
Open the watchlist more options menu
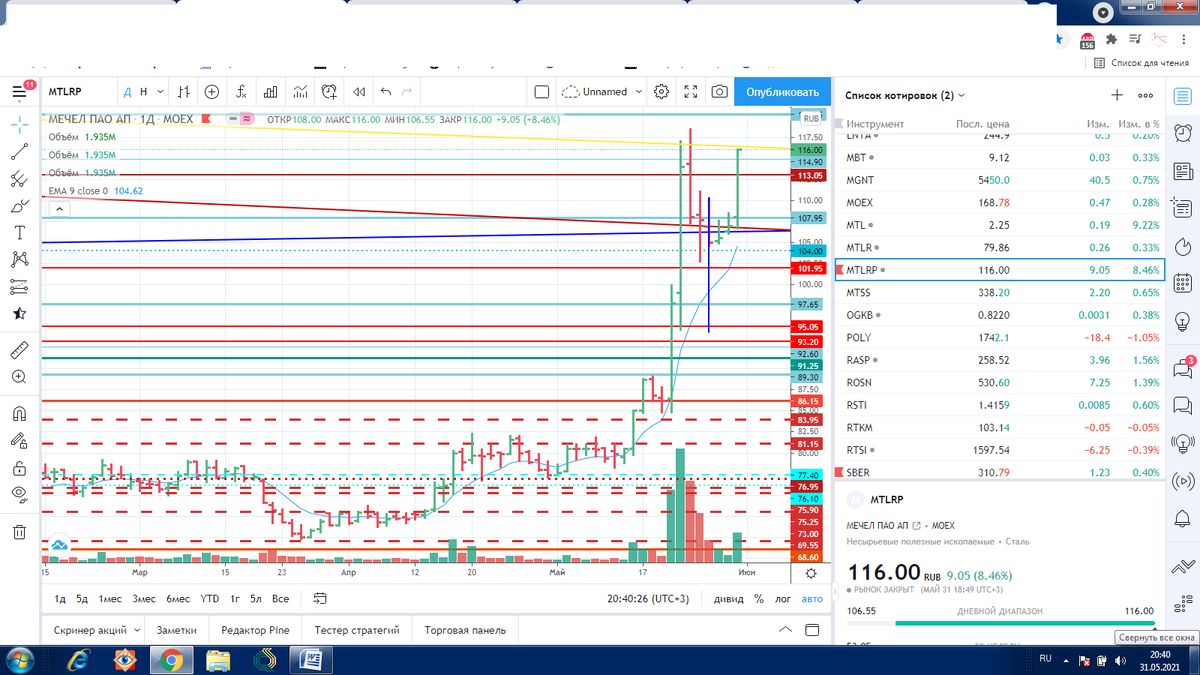click(1145, 95)
